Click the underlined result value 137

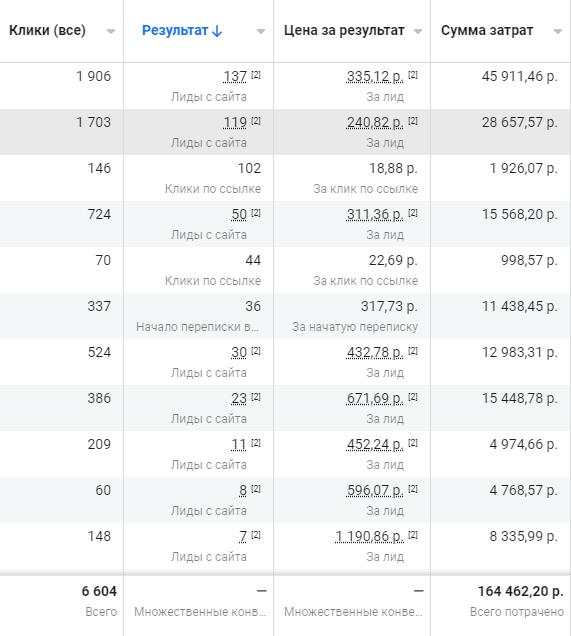(235, 76)
